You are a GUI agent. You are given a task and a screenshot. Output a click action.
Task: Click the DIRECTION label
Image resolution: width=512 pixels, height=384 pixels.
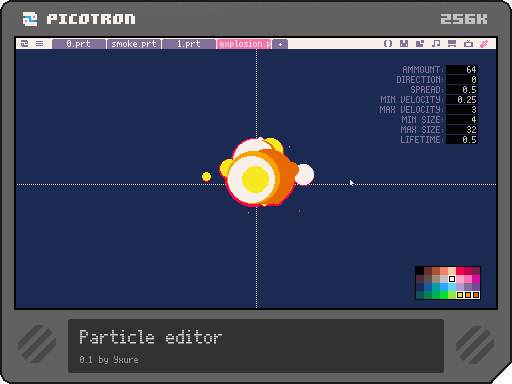pyautogui.click(x=420, y=79)
